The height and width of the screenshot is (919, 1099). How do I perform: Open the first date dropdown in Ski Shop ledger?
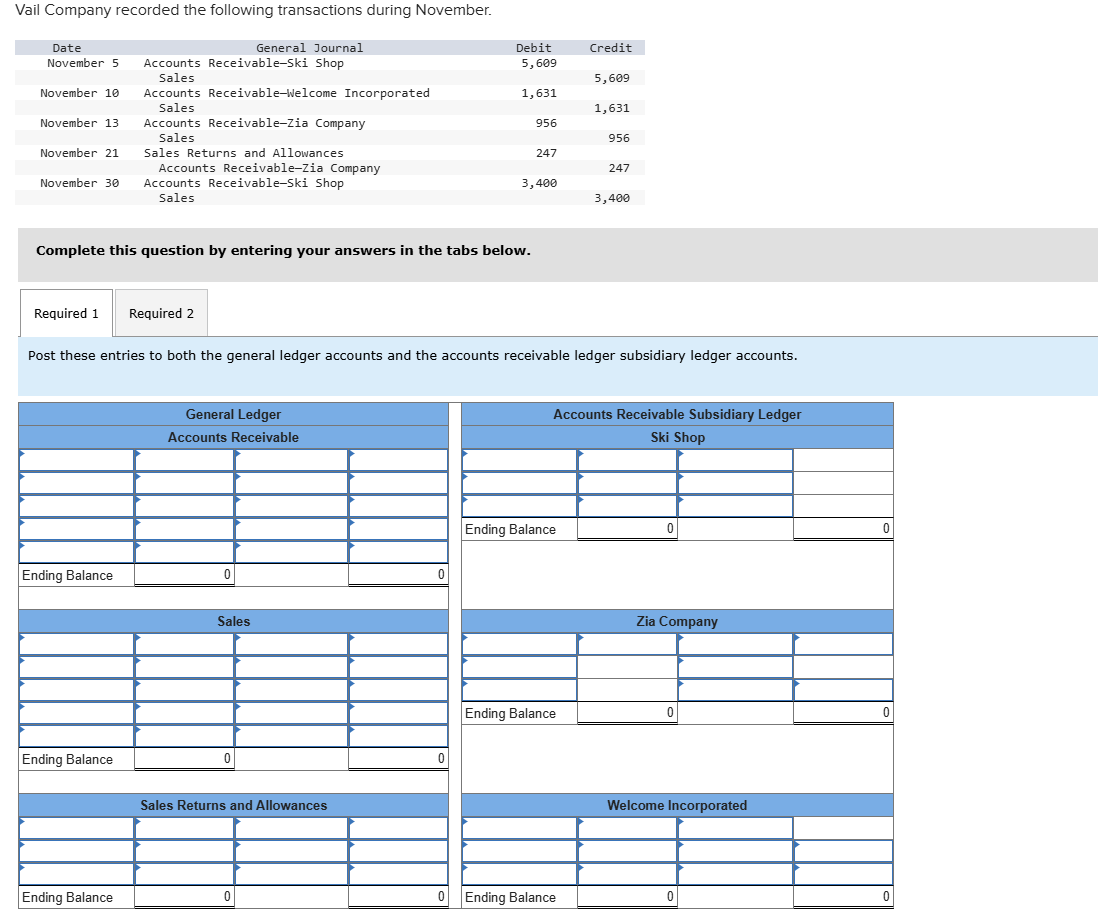click(515, 461)
